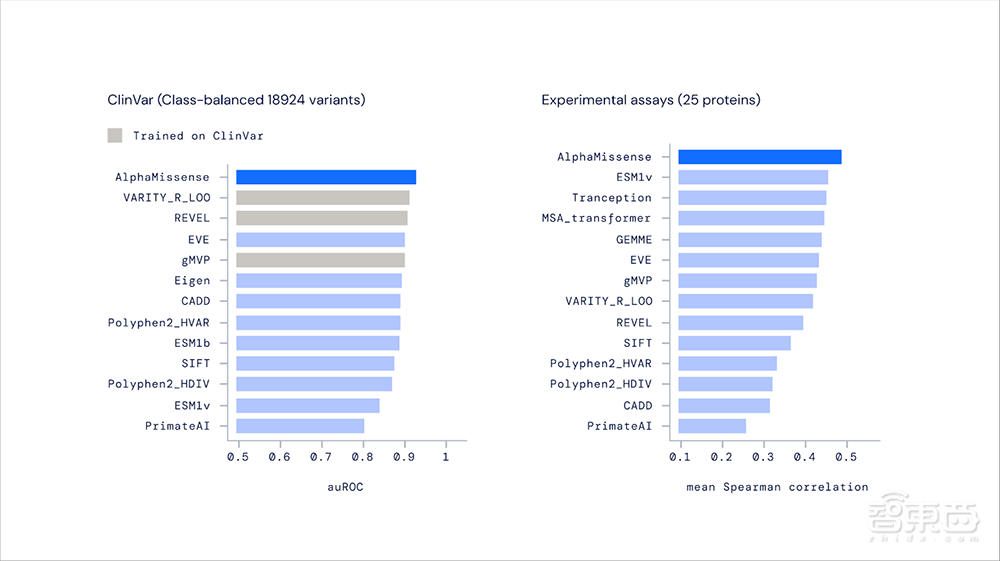
Task: Click the CADD label in experimental assays chart
Action: [x=636, y=406]
